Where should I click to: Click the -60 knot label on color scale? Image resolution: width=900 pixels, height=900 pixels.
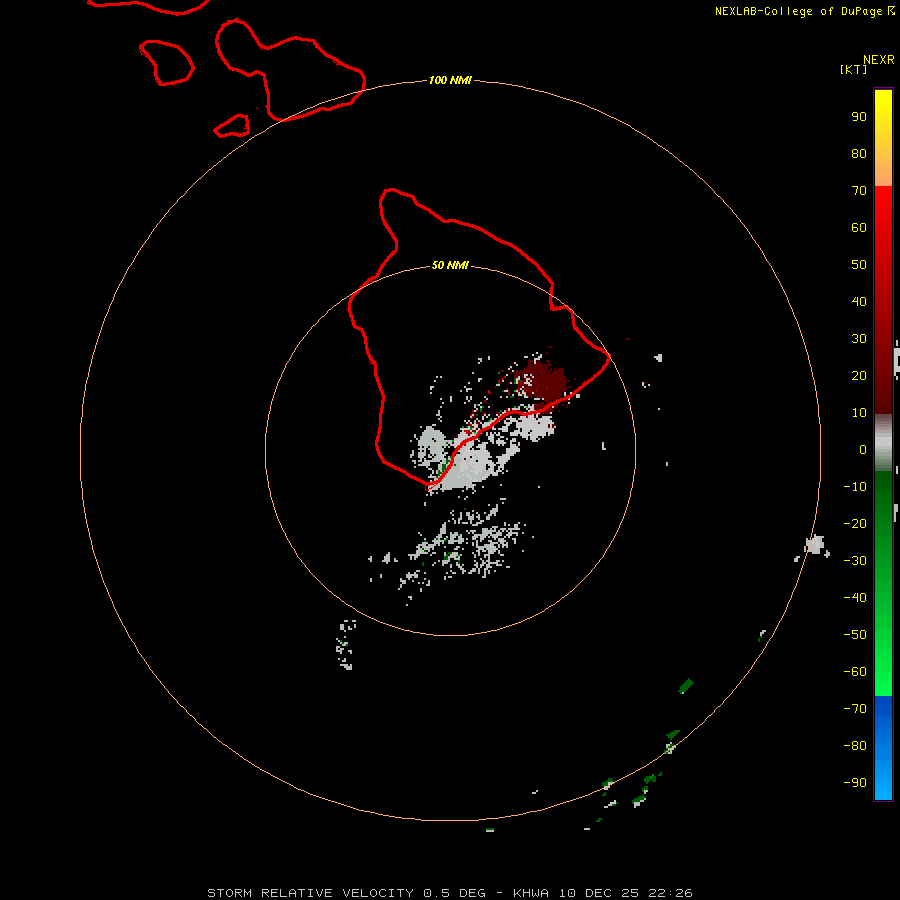[x=855, y=672]
